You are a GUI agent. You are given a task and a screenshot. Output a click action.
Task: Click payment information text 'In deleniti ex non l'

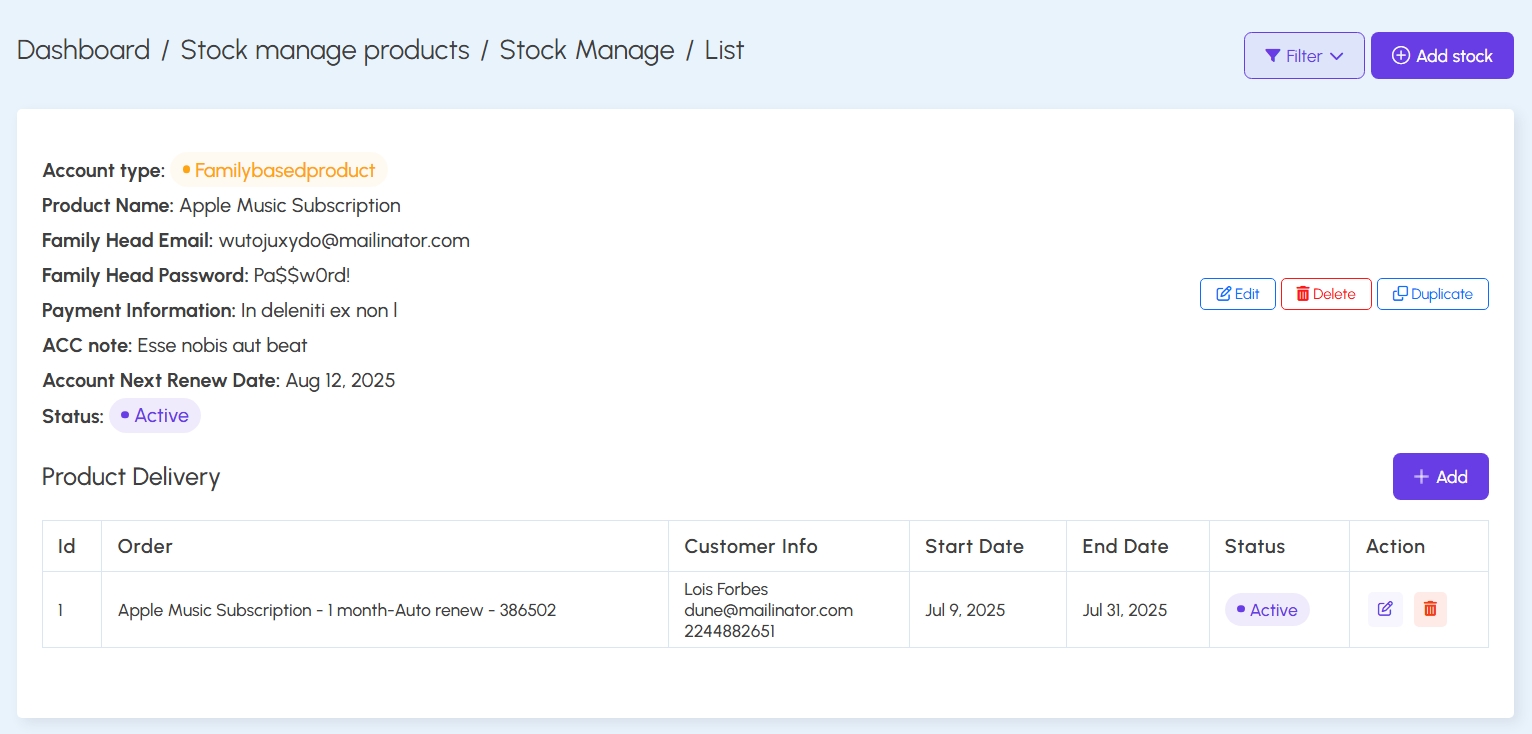click(319, 311)
